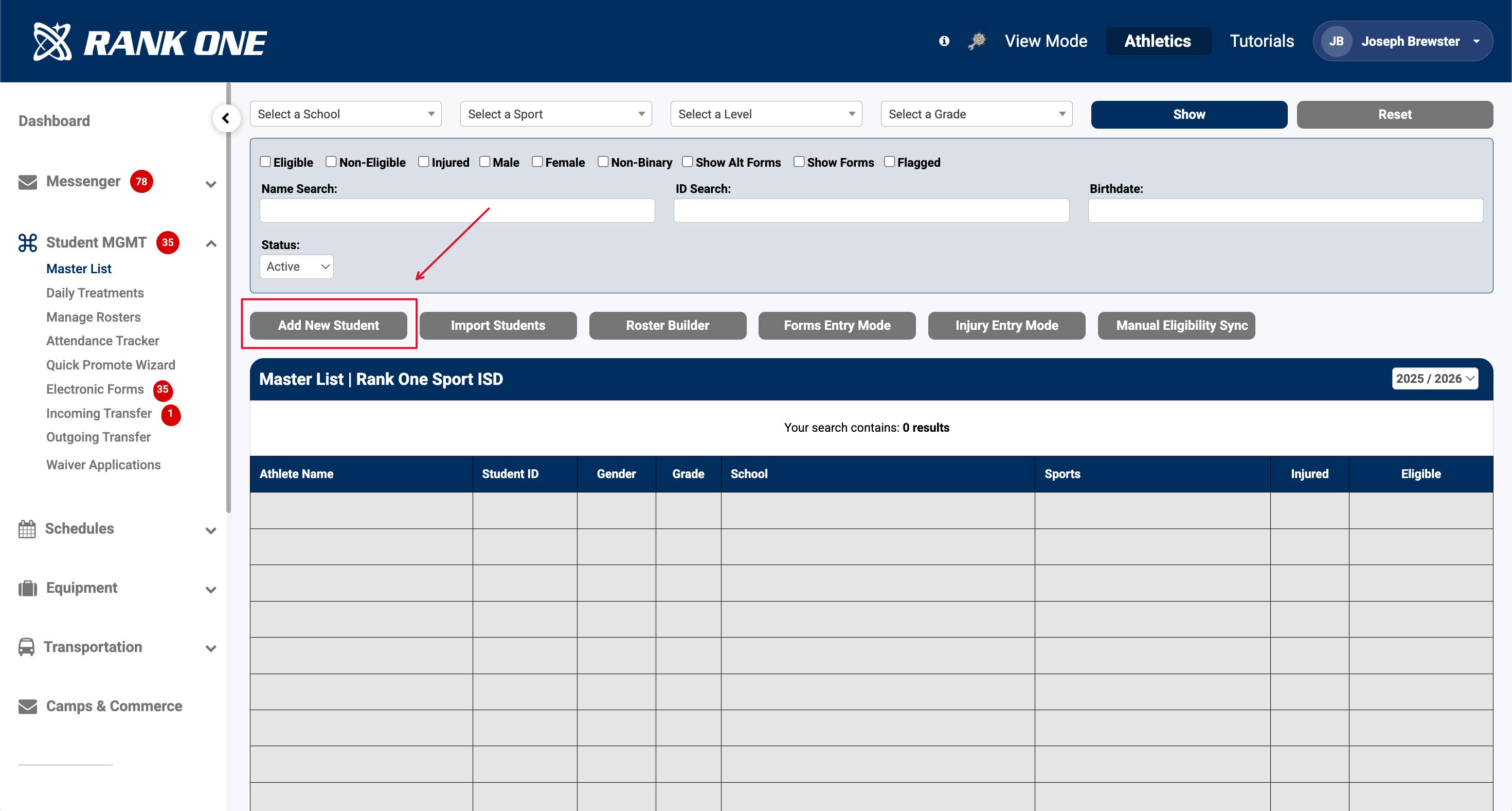Switch to Injury Entry Mode
Screen dimensions: 1512x811
click(x=1006, y=325)
